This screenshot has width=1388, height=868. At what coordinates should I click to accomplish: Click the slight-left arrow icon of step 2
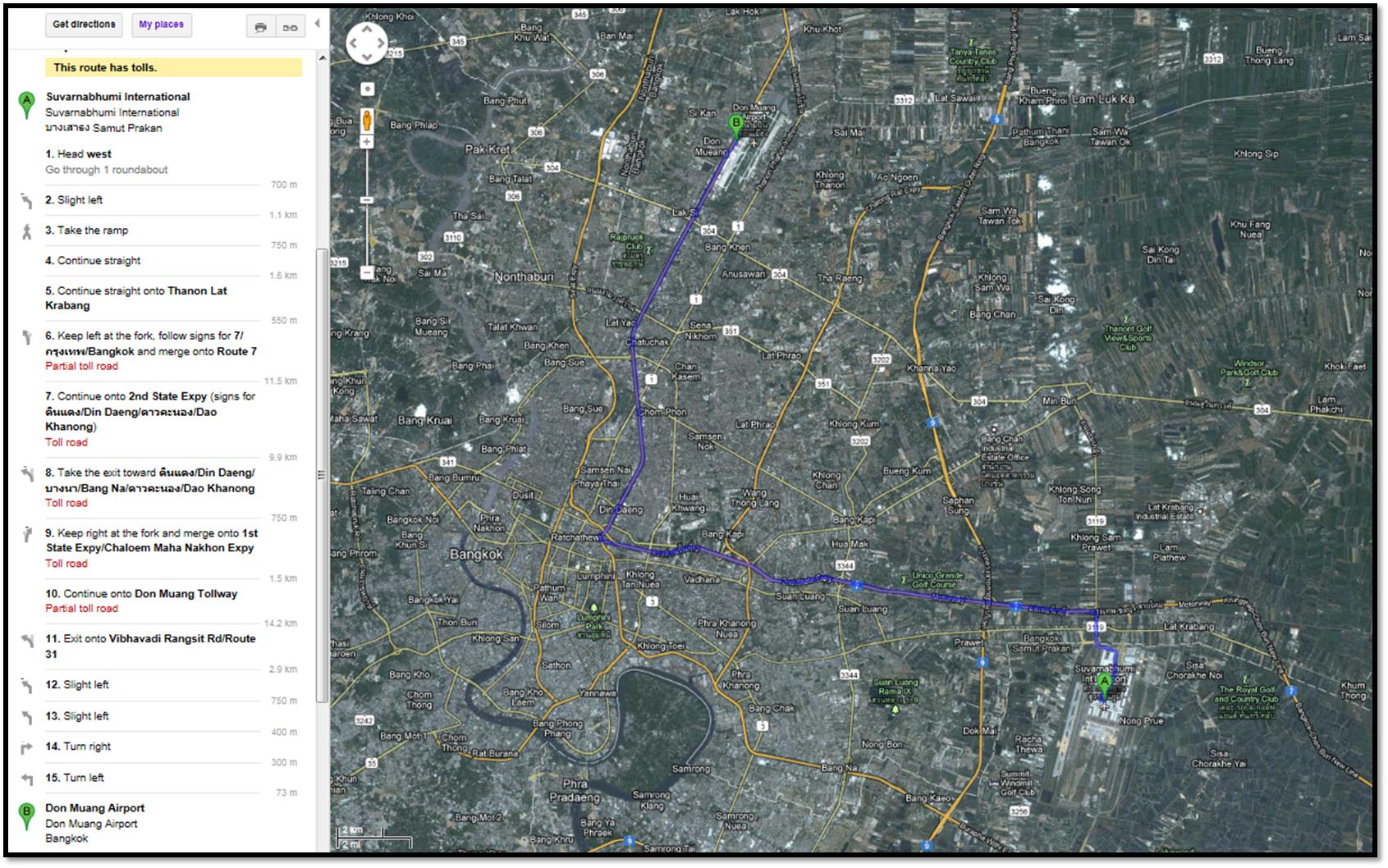click(x=26, y=201)
